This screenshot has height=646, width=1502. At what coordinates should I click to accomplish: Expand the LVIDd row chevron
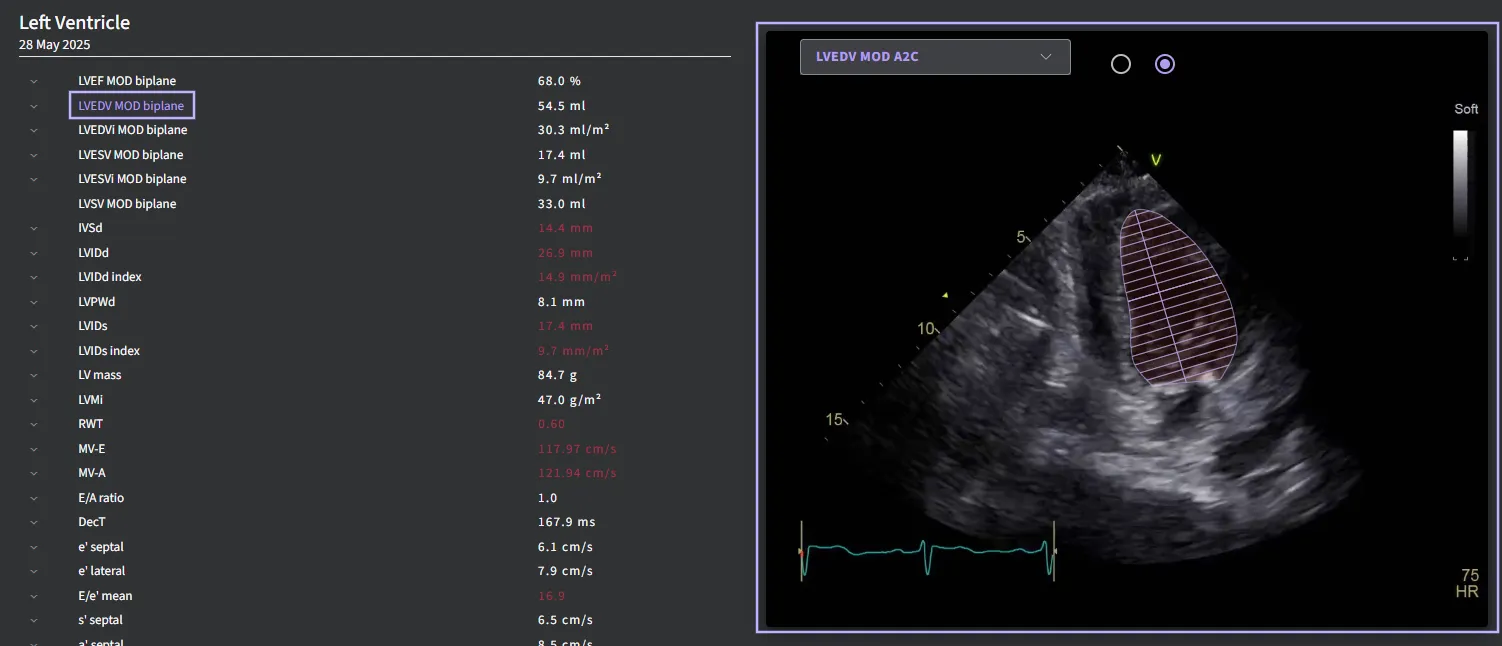(x=34, y=253)
